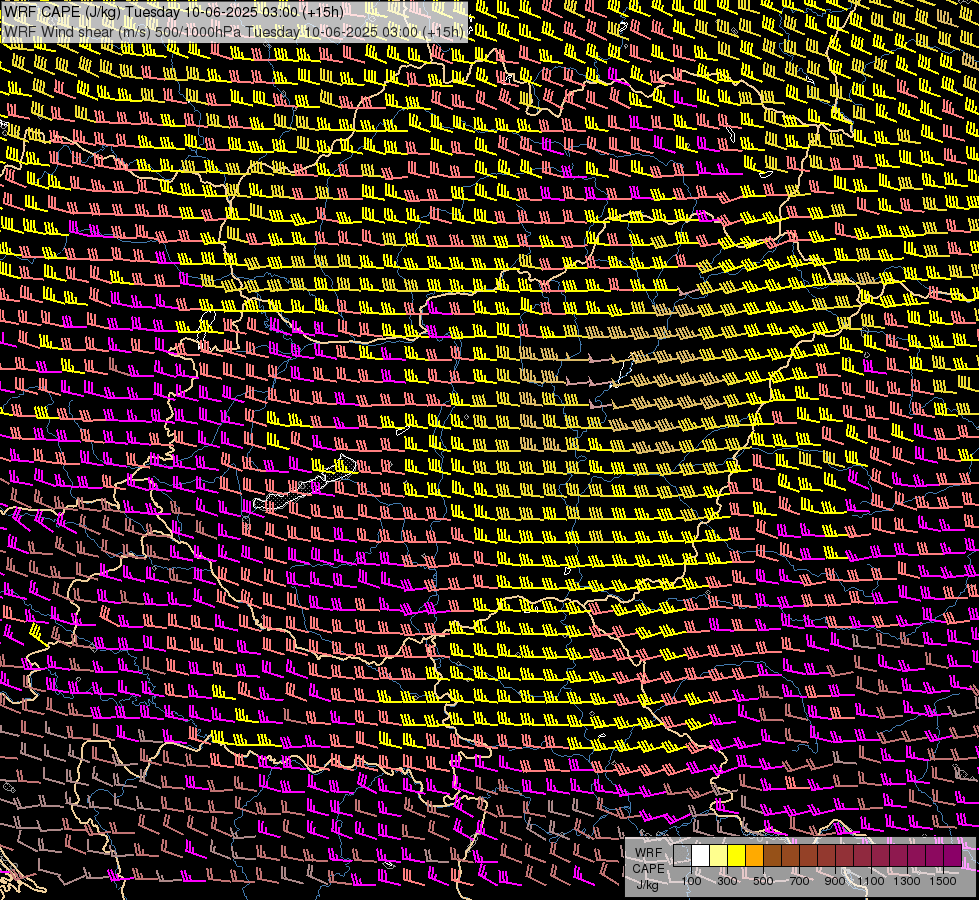Click the bright yellow CAPE legend swatch
The height and width of the screenshot is (900, 979).
click(x=737, y=856)
